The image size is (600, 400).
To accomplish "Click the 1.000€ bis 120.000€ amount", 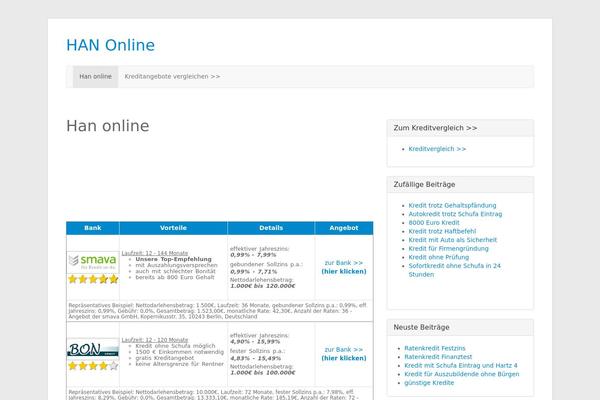I will click(262, 286).
